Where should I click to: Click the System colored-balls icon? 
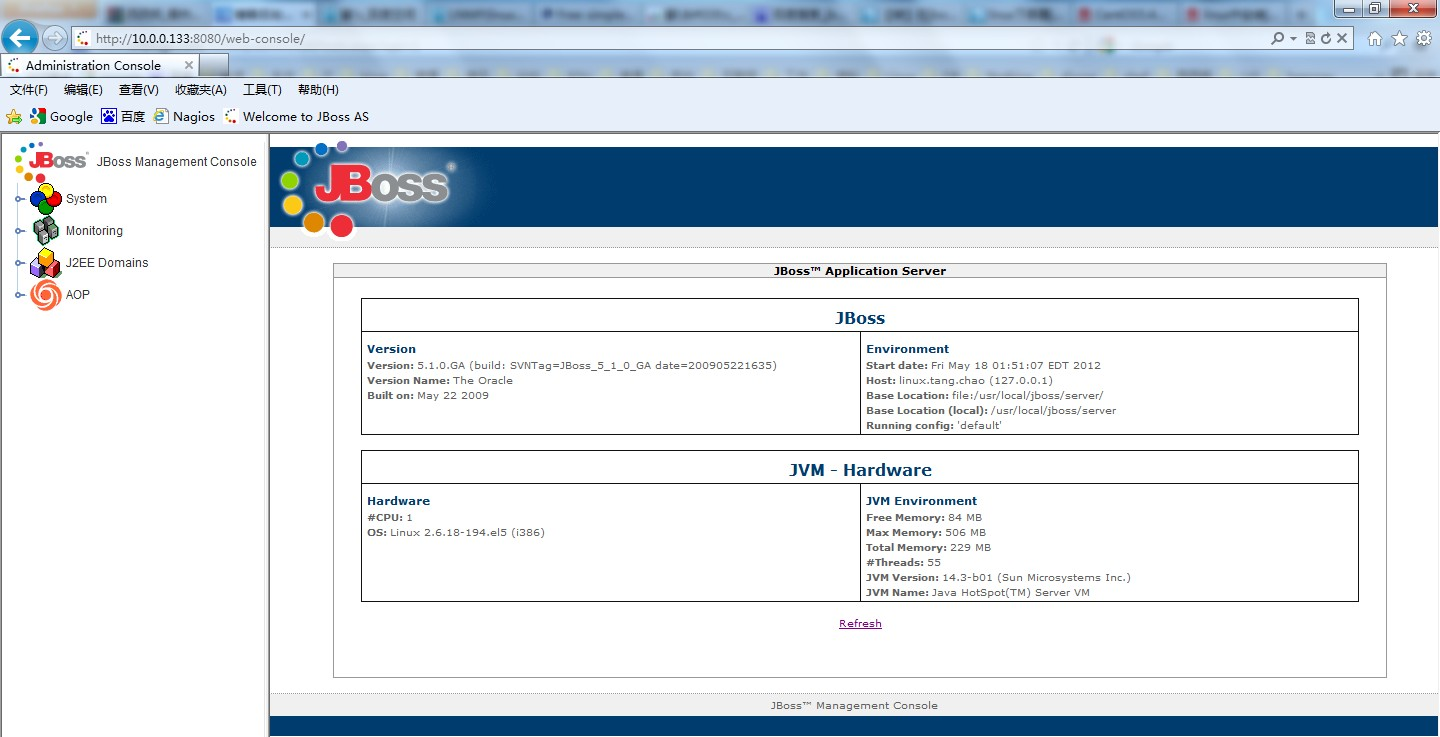(x=46, y=199)
